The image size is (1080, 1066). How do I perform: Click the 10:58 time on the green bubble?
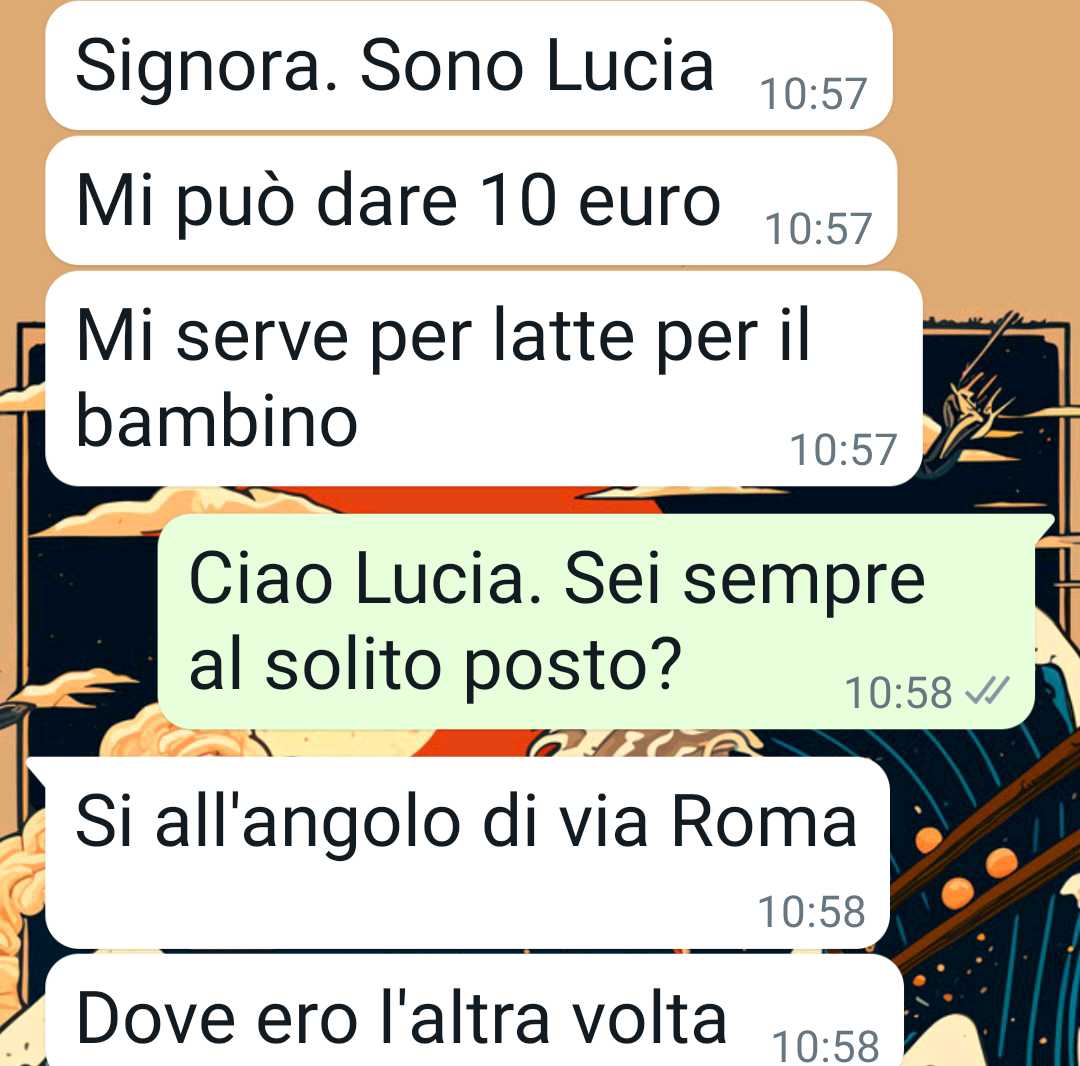click(x=898, y=692)
